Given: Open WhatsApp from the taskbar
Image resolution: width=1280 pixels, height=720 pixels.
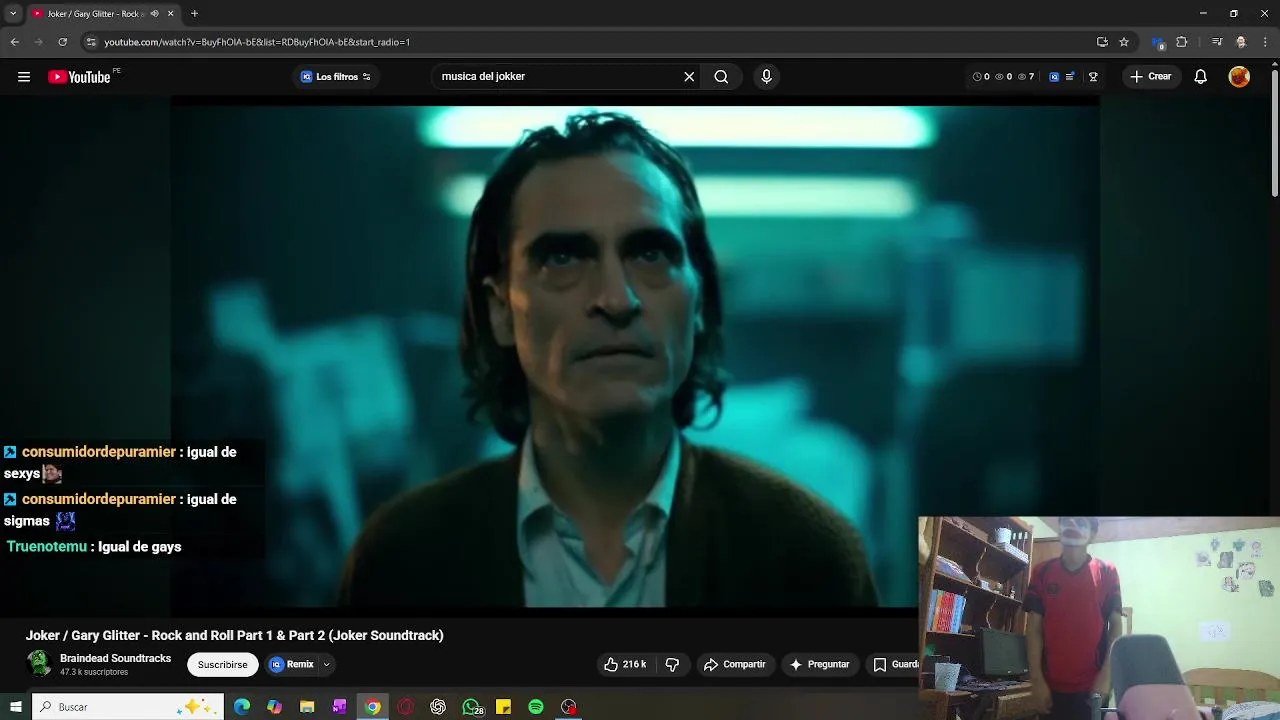Looking at the screenshot, I should (x=471, y=707).
